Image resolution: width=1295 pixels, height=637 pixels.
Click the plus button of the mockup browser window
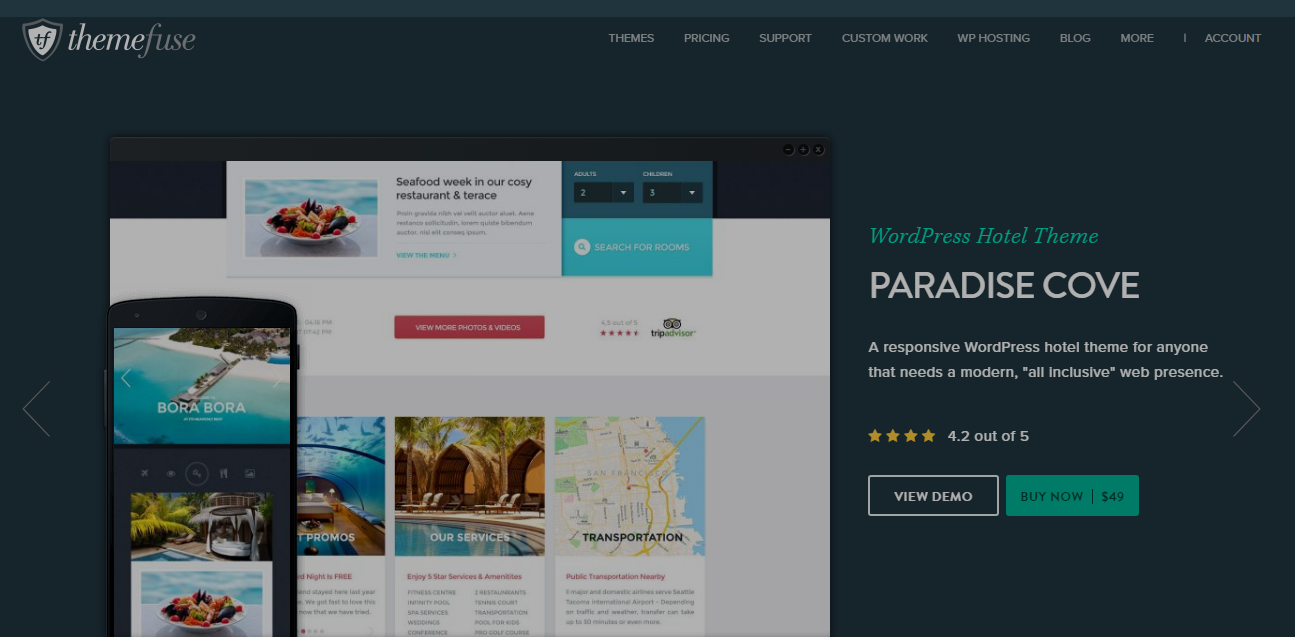click(803, 149)
